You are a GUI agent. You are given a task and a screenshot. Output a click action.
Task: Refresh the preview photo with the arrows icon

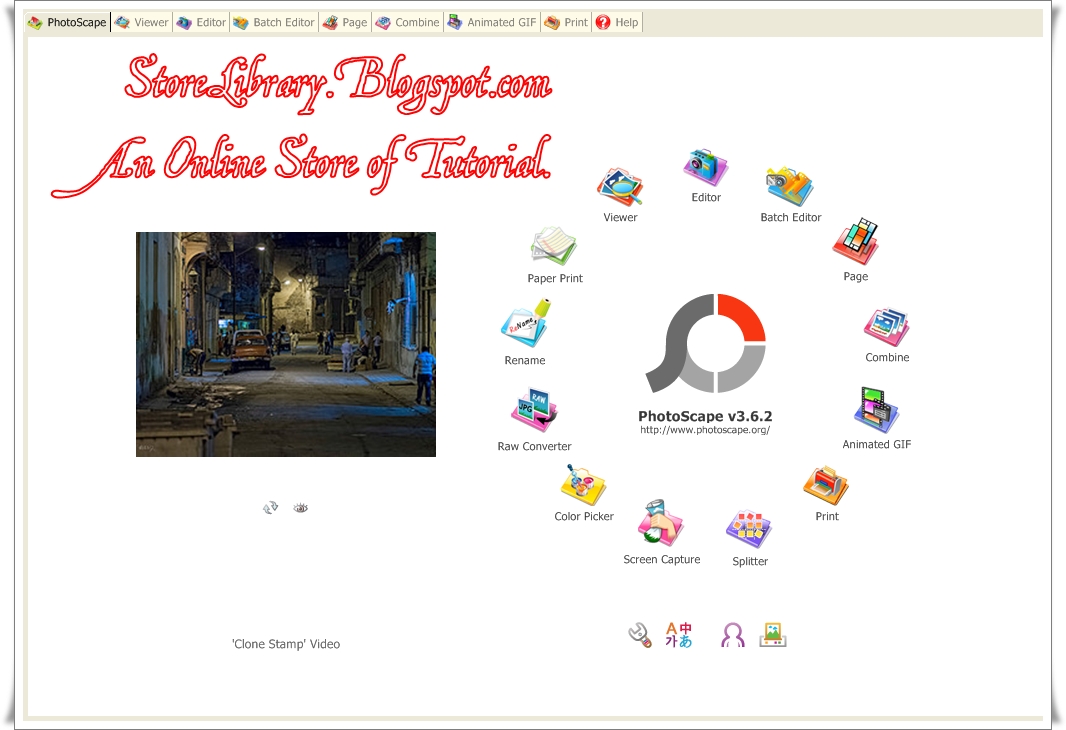point(271,508)
